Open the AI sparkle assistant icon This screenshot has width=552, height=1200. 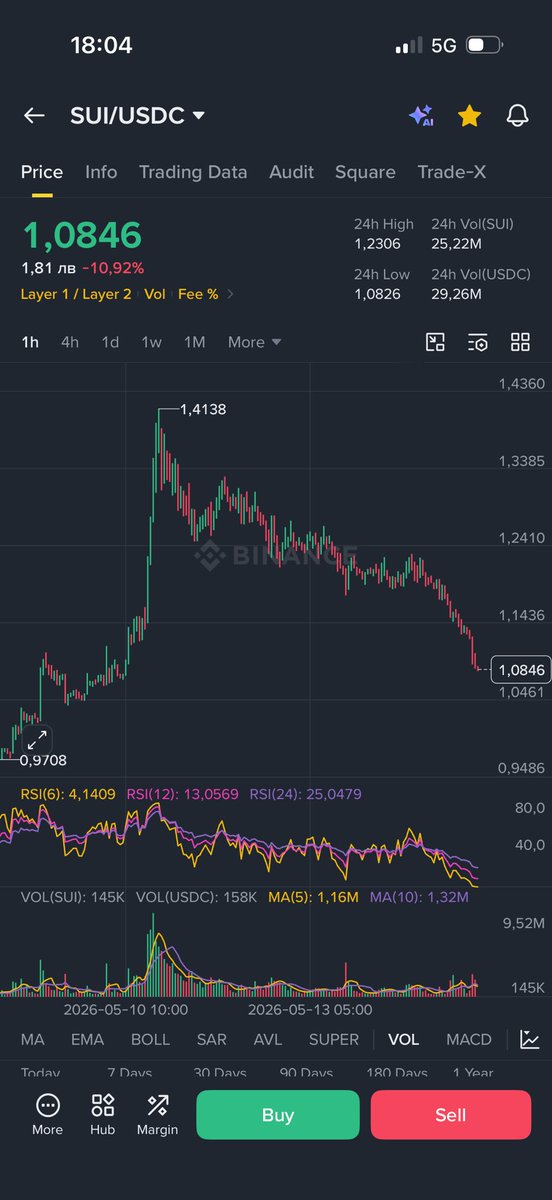point(421,116)
